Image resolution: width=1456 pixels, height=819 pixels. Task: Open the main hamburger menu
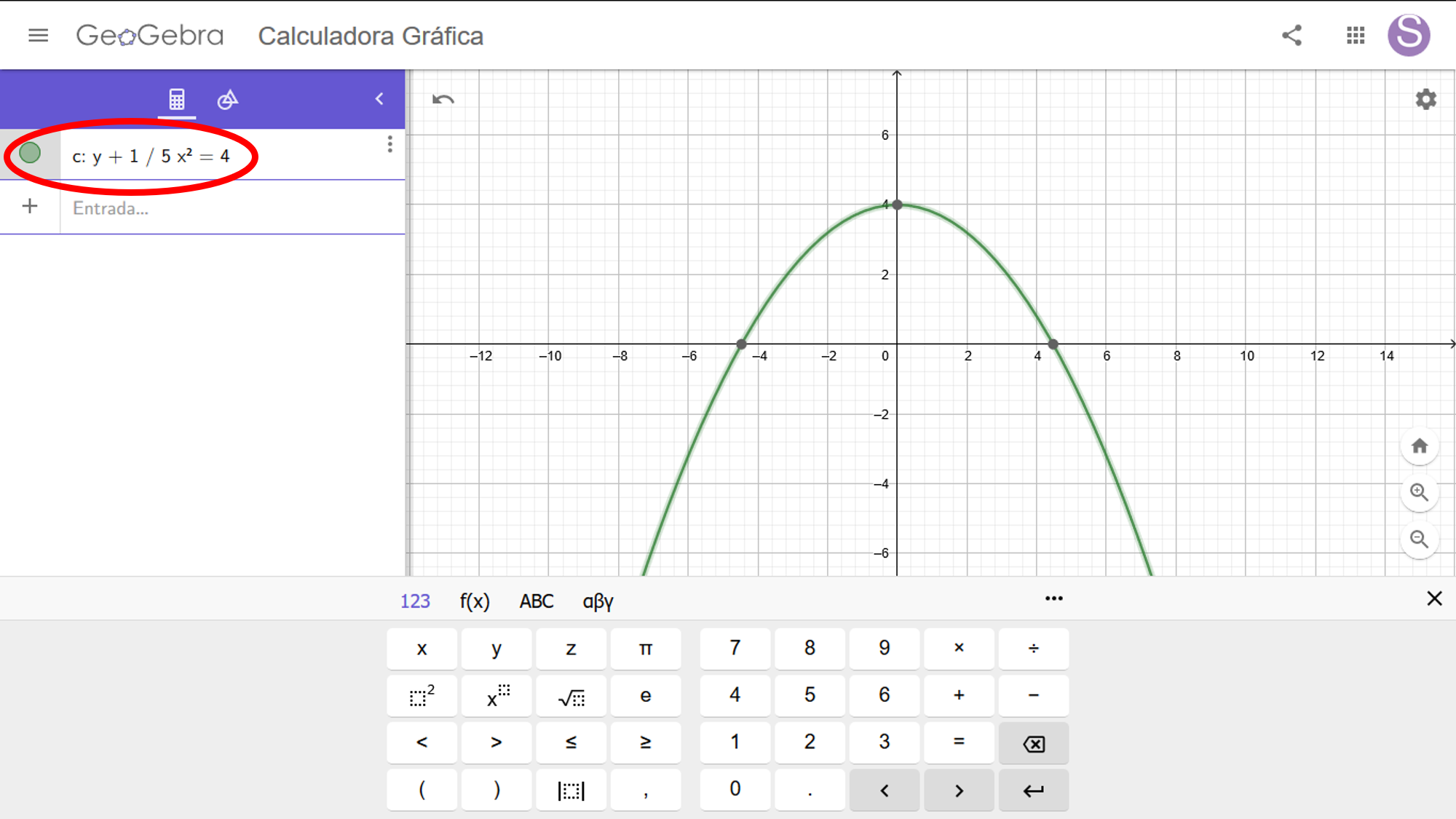[x=38, y=35]
